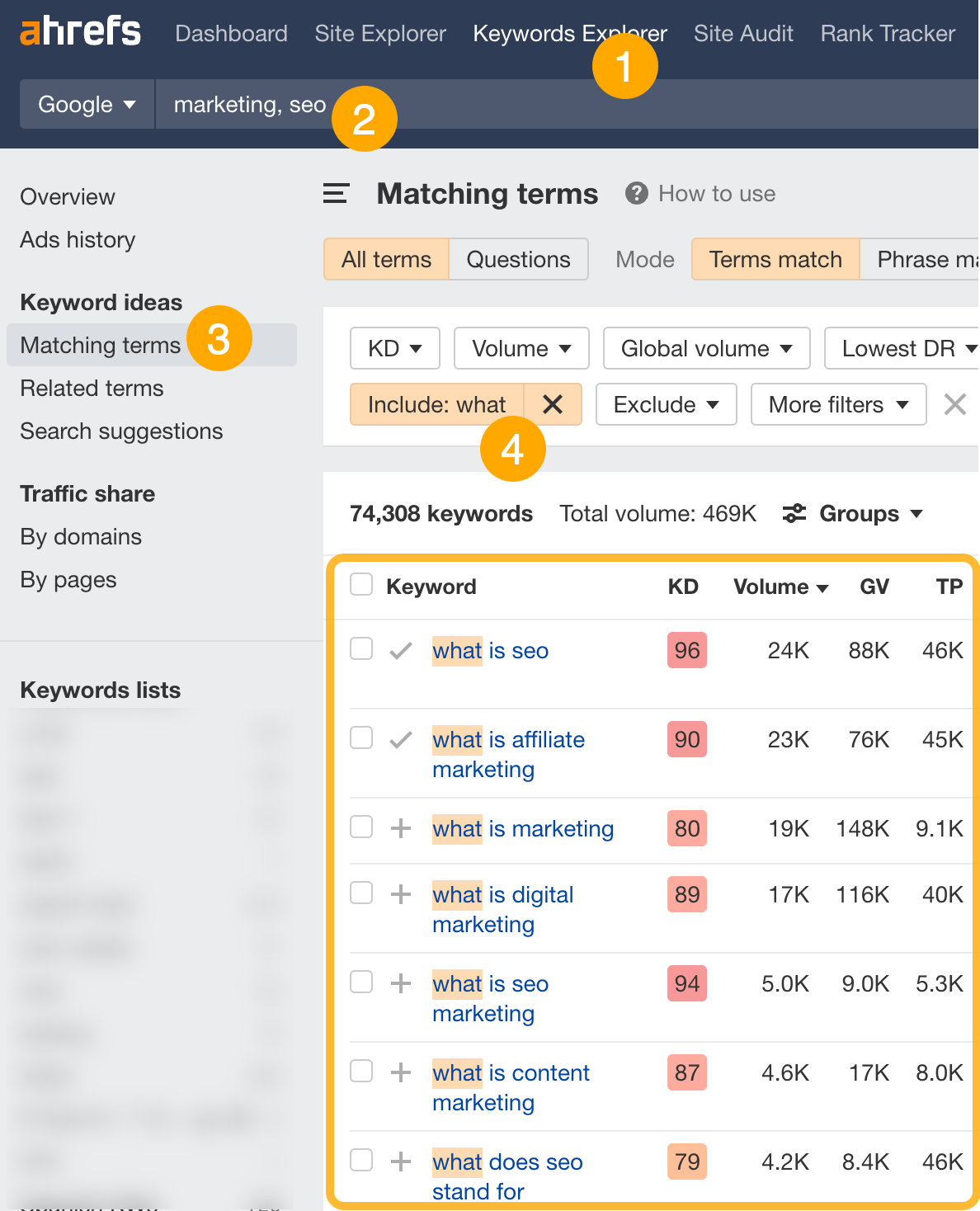This screenshot has width=980, height=1211.
Task: Open Site Audit from the top navigation
Action: [x=742, y=34]
